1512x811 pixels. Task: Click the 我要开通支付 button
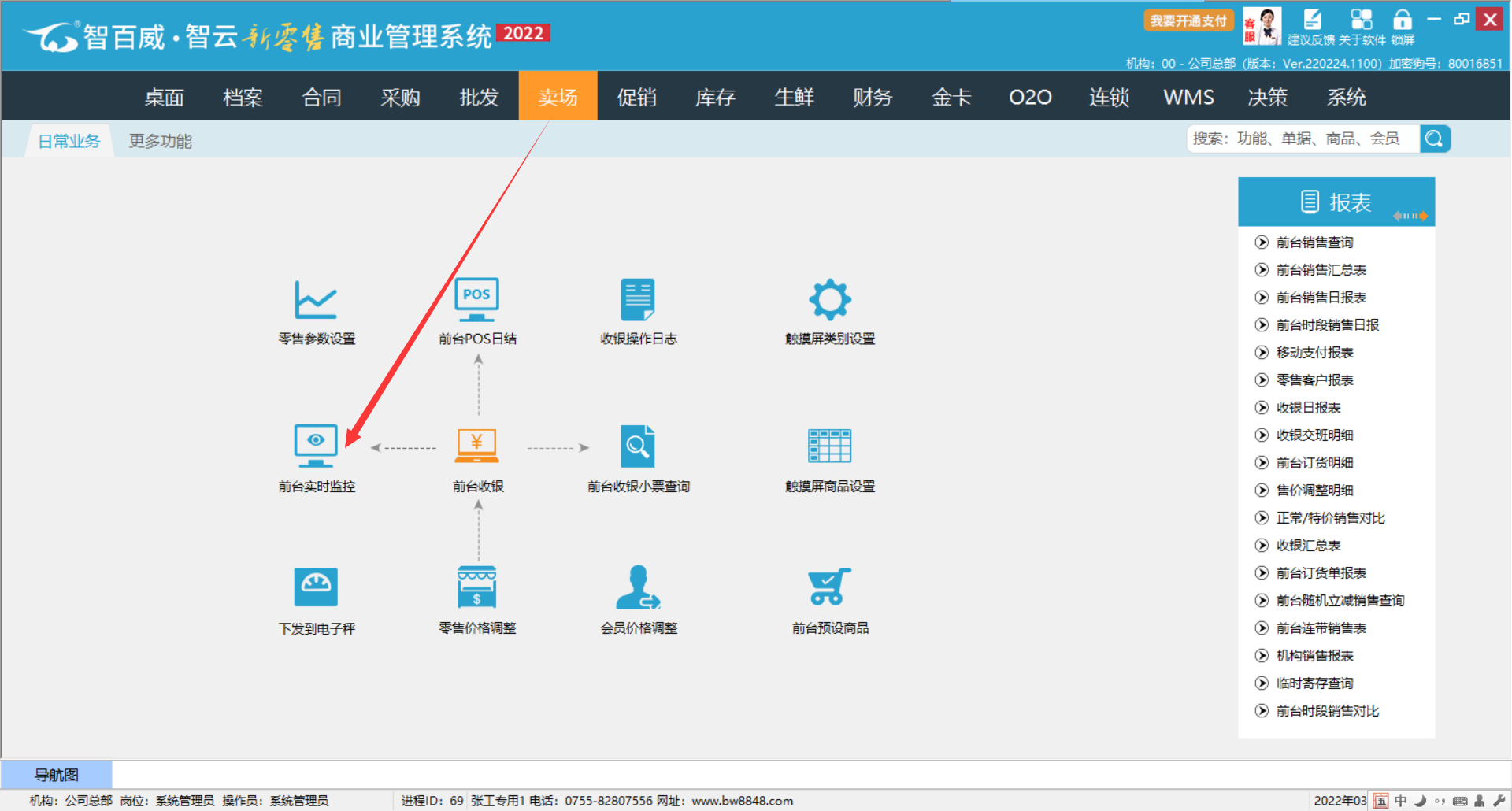click(x=1188, y=20)
